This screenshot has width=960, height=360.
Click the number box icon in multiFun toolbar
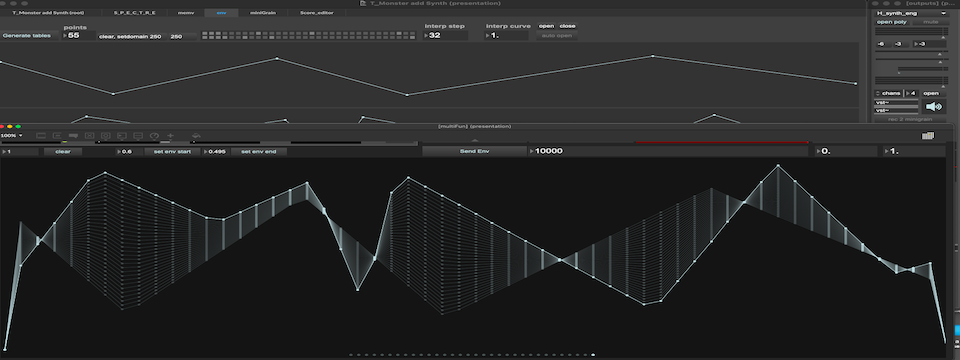click(121, 136)
